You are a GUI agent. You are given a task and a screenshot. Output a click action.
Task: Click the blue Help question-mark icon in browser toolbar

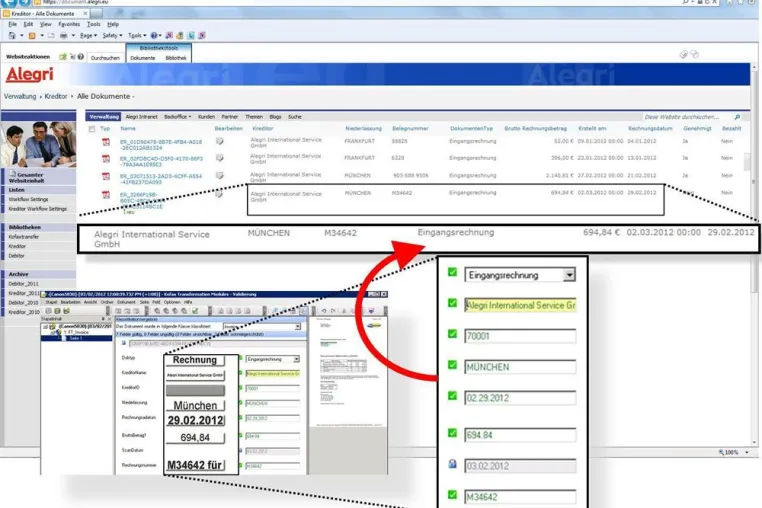click(x=154, y=35)
